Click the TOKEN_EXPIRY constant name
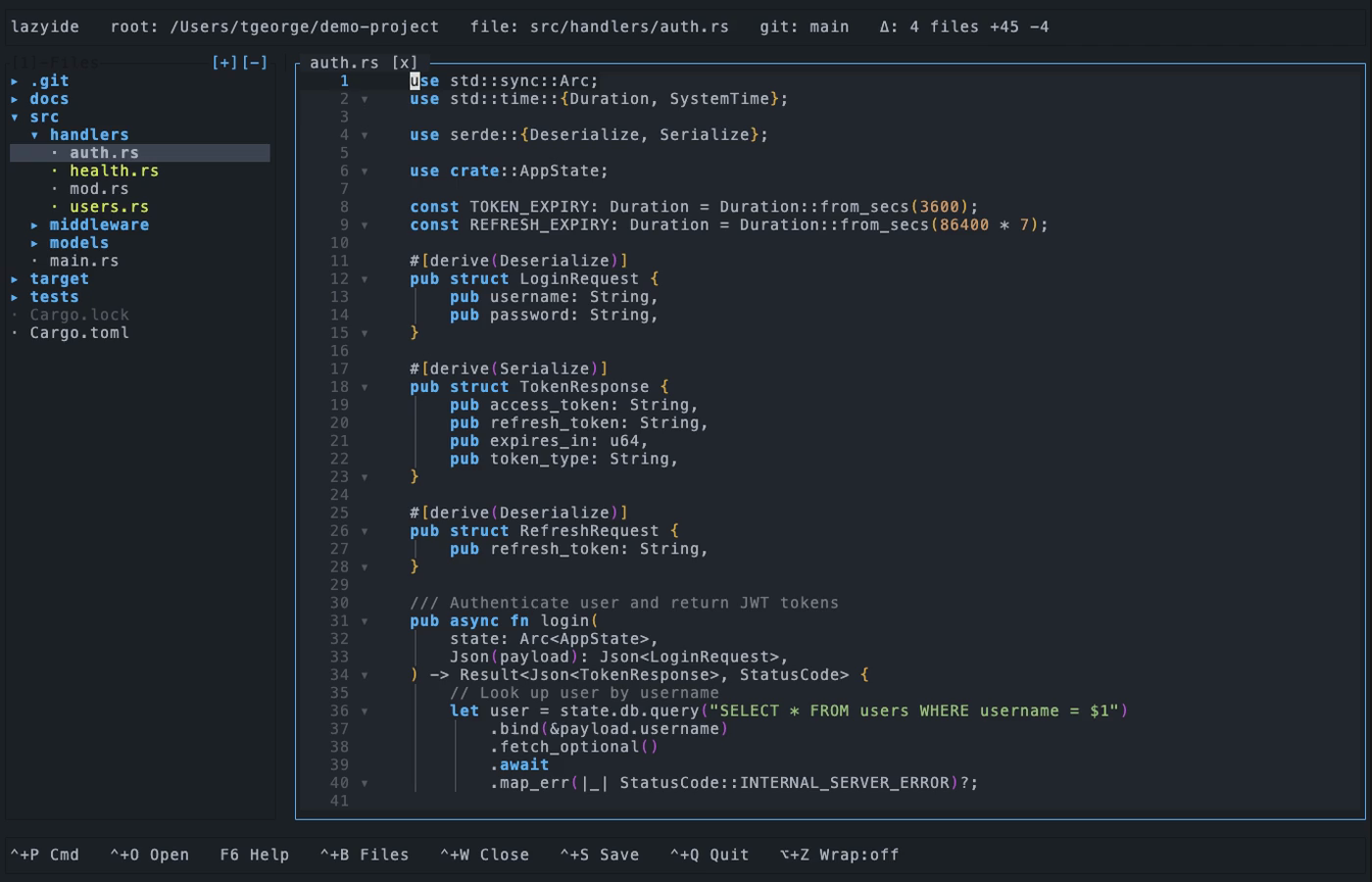This screenshot has width=1372, height=882. 529,207
